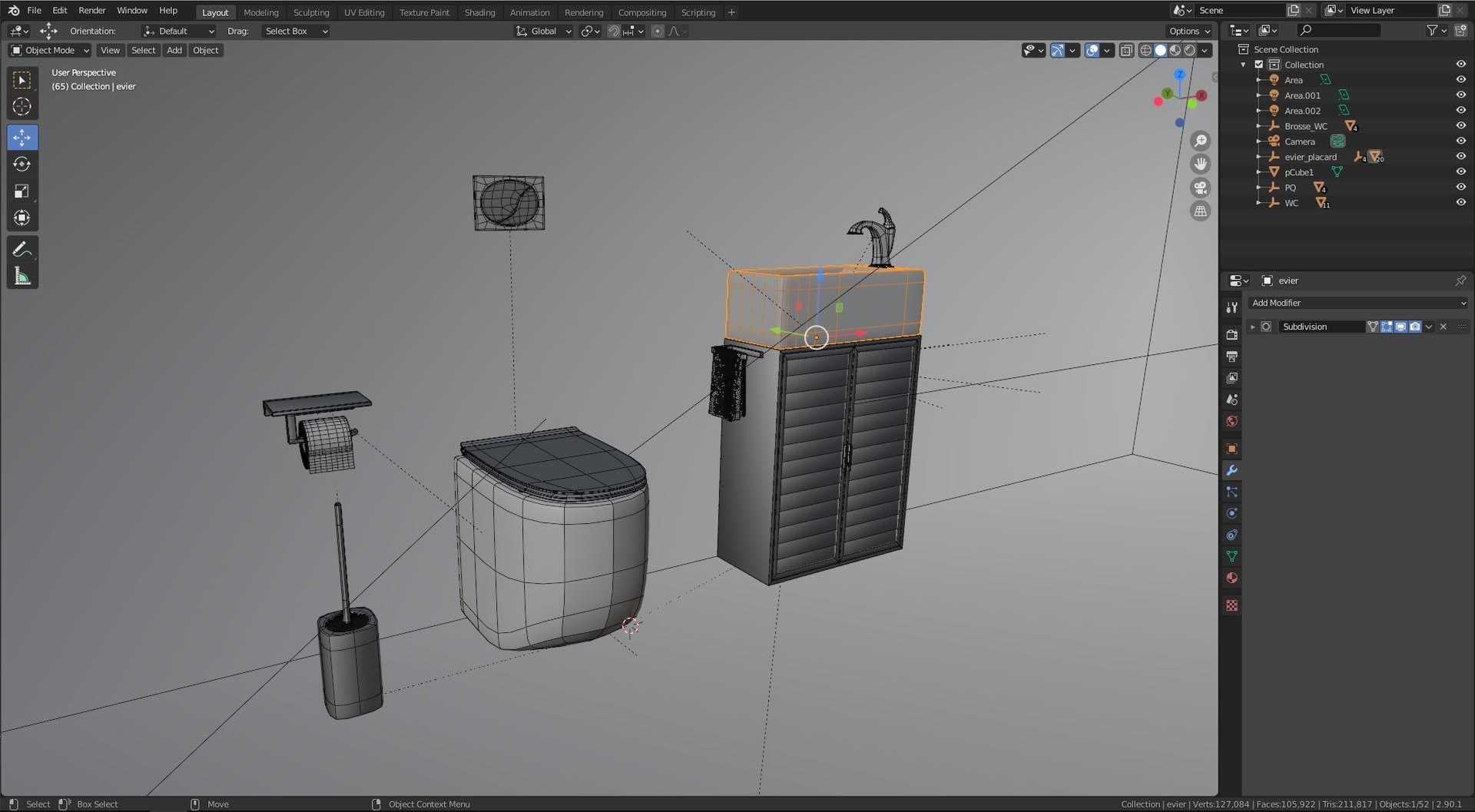1475x812 pixels.
Task: Open the World properties tab
Action: coord(1231,421)
